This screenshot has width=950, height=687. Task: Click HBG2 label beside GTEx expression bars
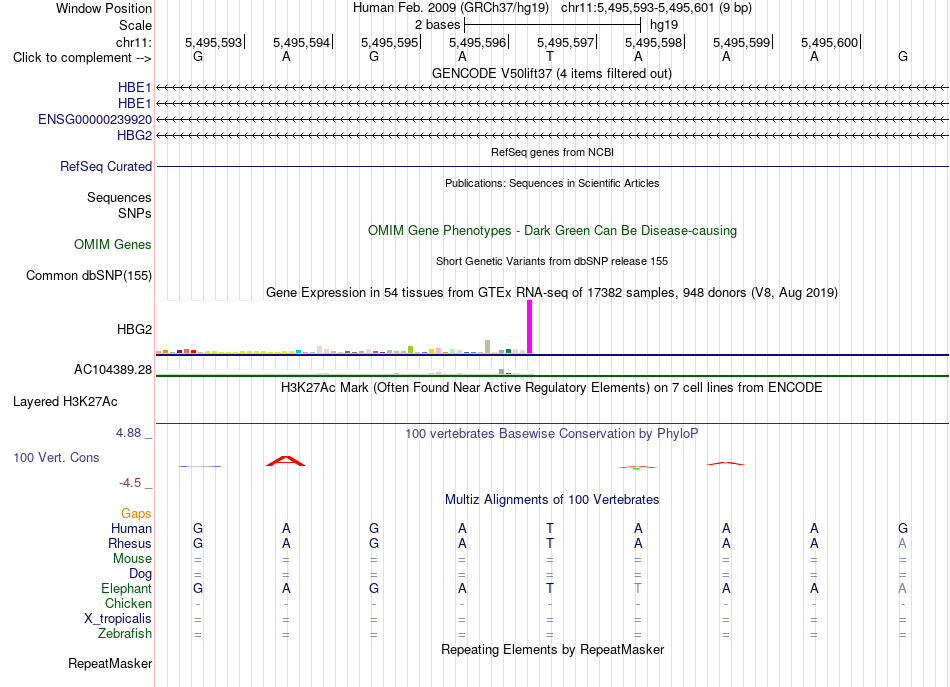pos(134,329)
